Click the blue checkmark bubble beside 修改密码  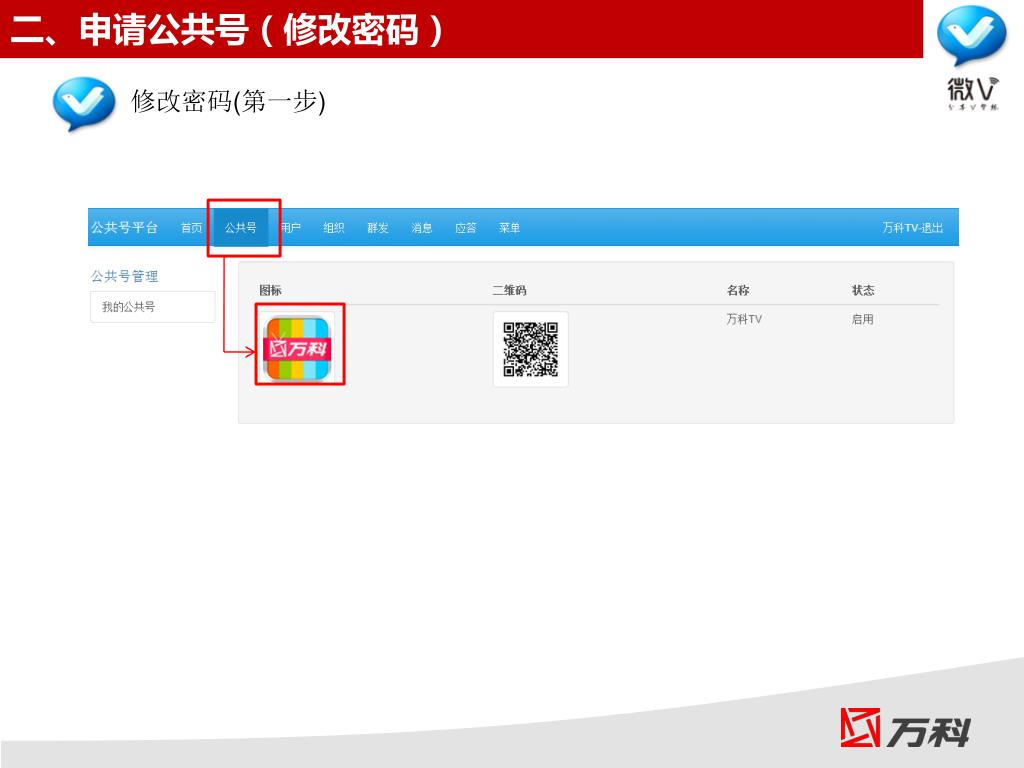coord(84,103)
